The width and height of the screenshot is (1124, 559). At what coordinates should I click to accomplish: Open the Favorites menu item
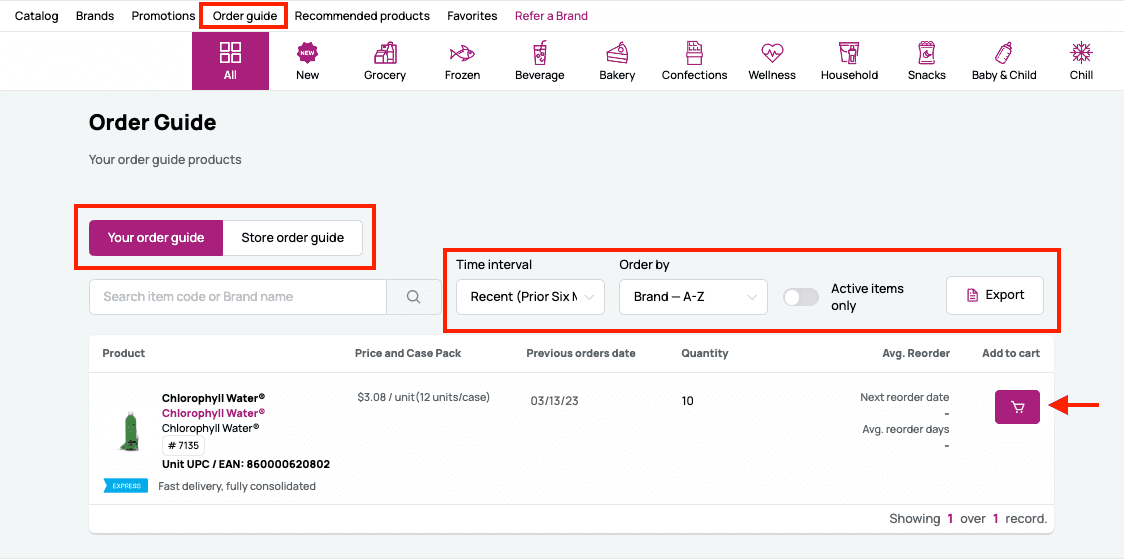click(x=472, y=16)
